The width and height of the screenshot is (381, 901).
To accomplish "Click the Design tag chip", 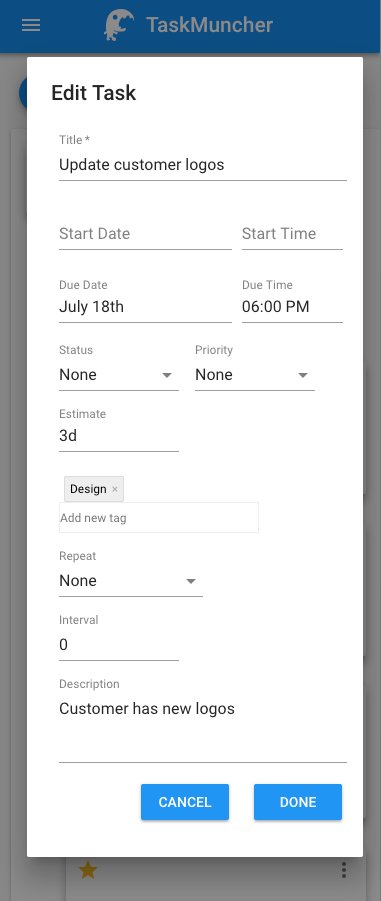I will tap(88, 489).
